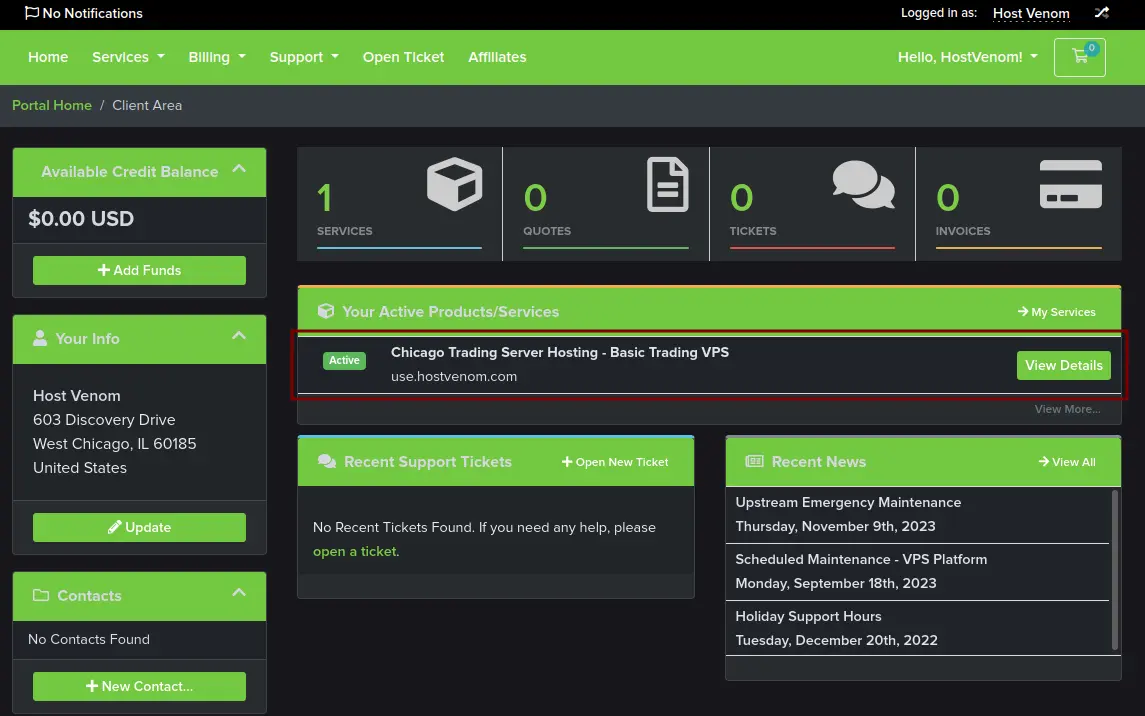Screen dimensions: 1145x716
Task: Open the Billing dropdown menu
Action: point(216,57)
